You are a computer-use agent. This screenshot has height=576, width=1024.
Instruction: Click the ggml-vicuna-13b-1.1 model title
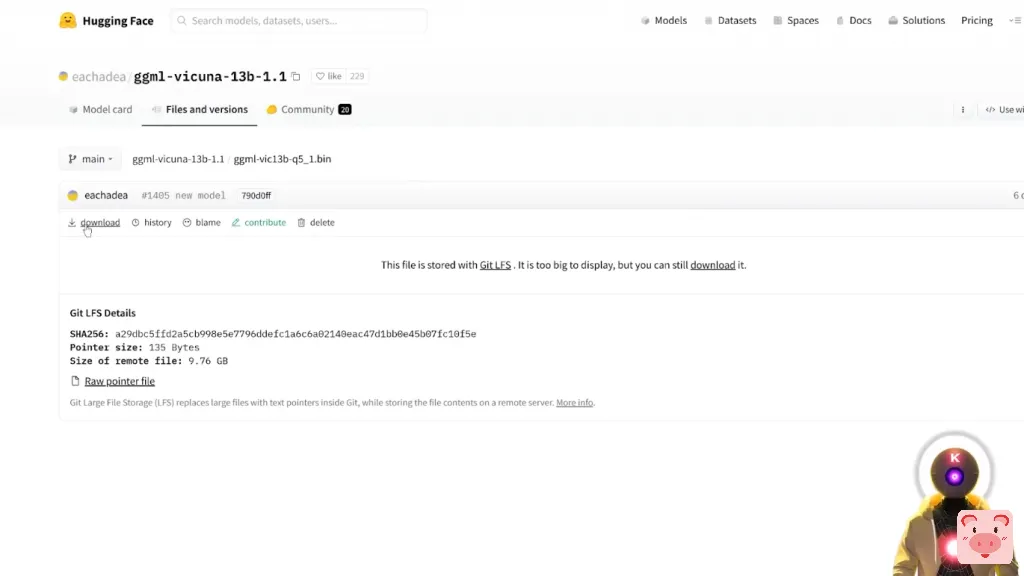point(210,77)
